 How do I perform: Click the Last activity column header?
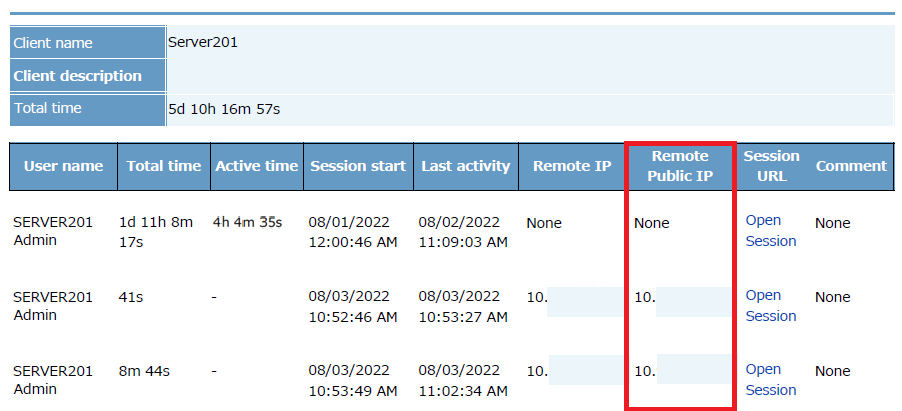coord(465,166)
